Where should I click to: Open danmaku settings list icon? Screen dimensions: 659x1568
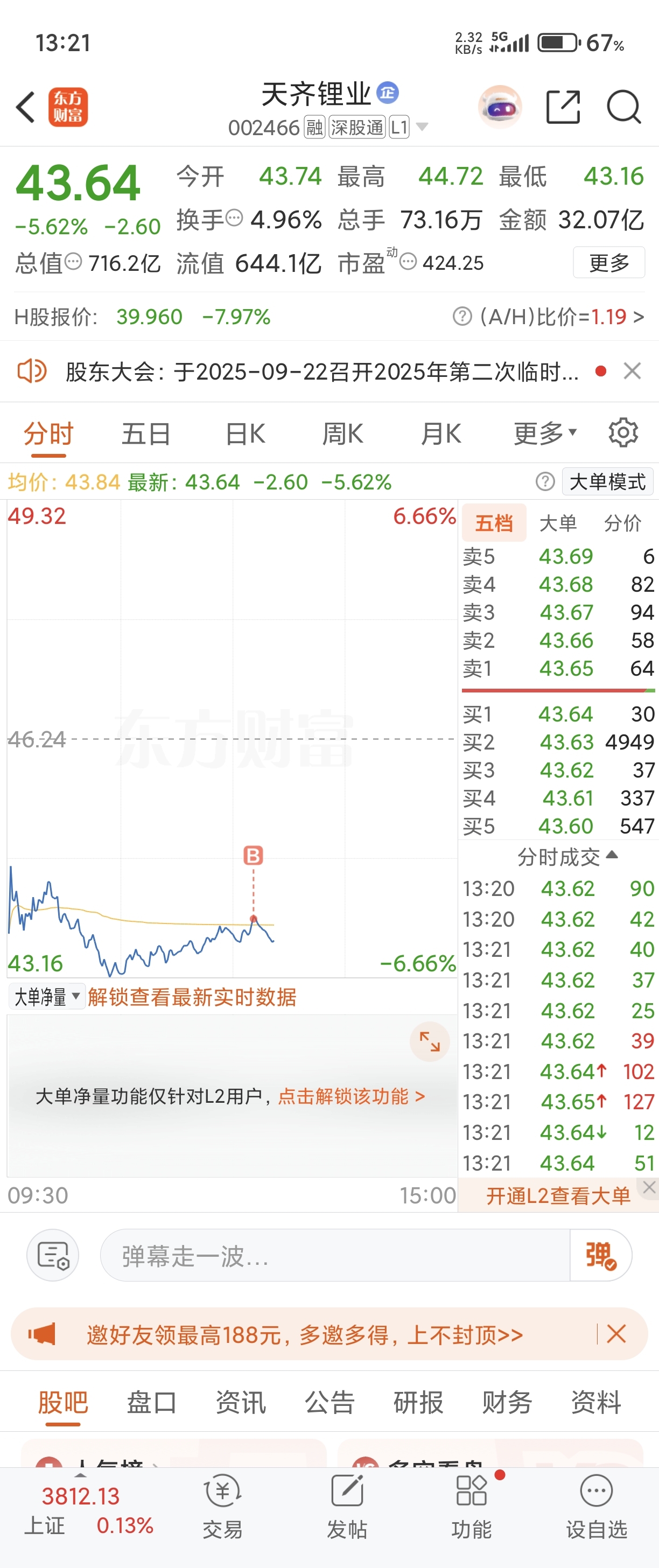point(53,1255)
